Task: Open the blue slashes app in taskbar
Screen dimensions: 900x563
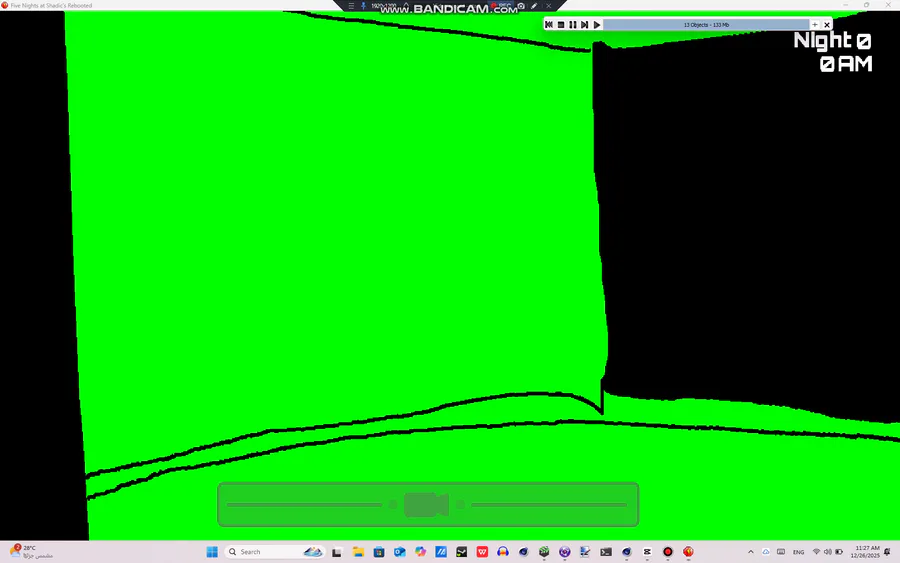Action: [x=441, y=552]
